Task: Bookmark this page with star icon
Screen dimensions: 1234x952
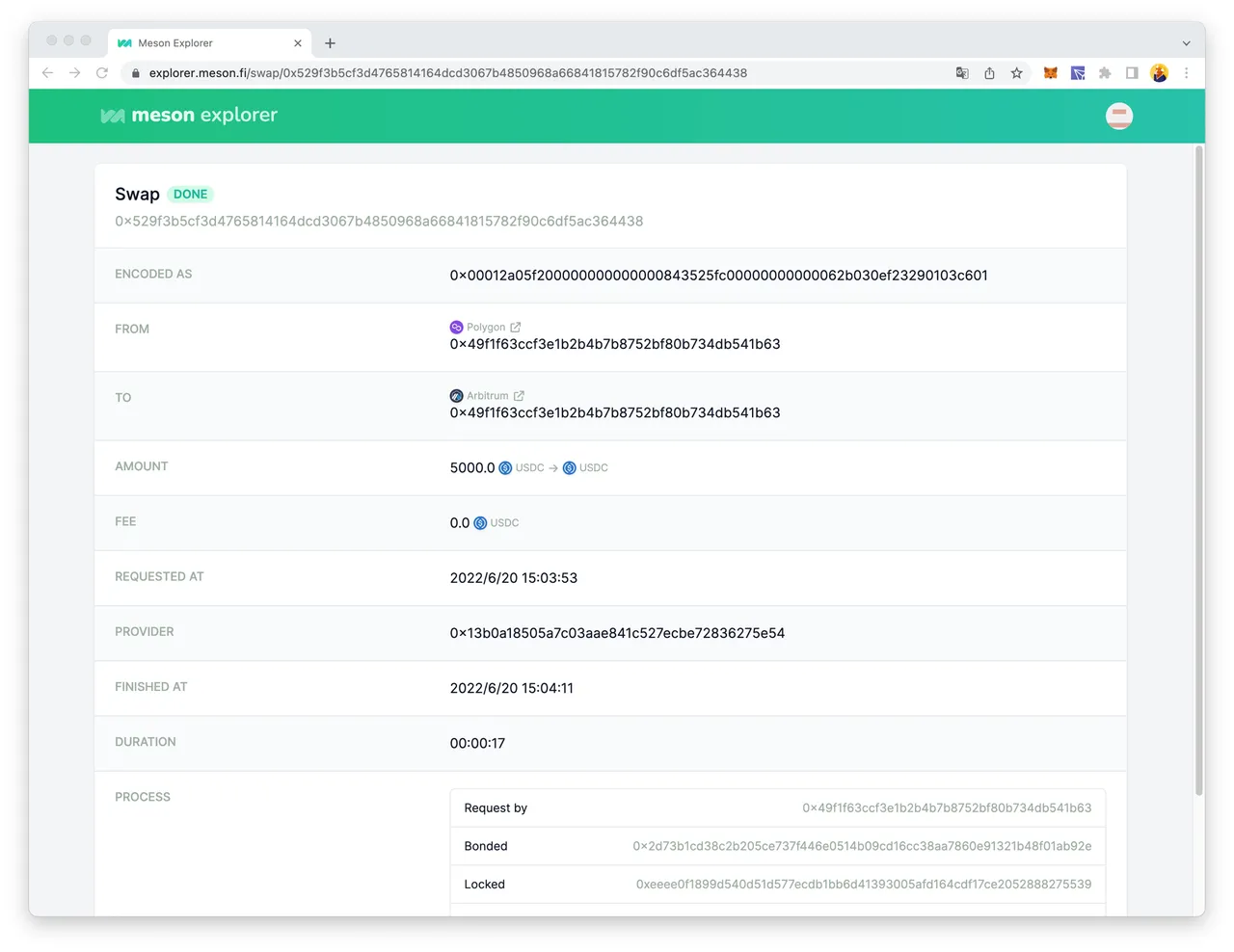Action: (x=1016, y=73)
